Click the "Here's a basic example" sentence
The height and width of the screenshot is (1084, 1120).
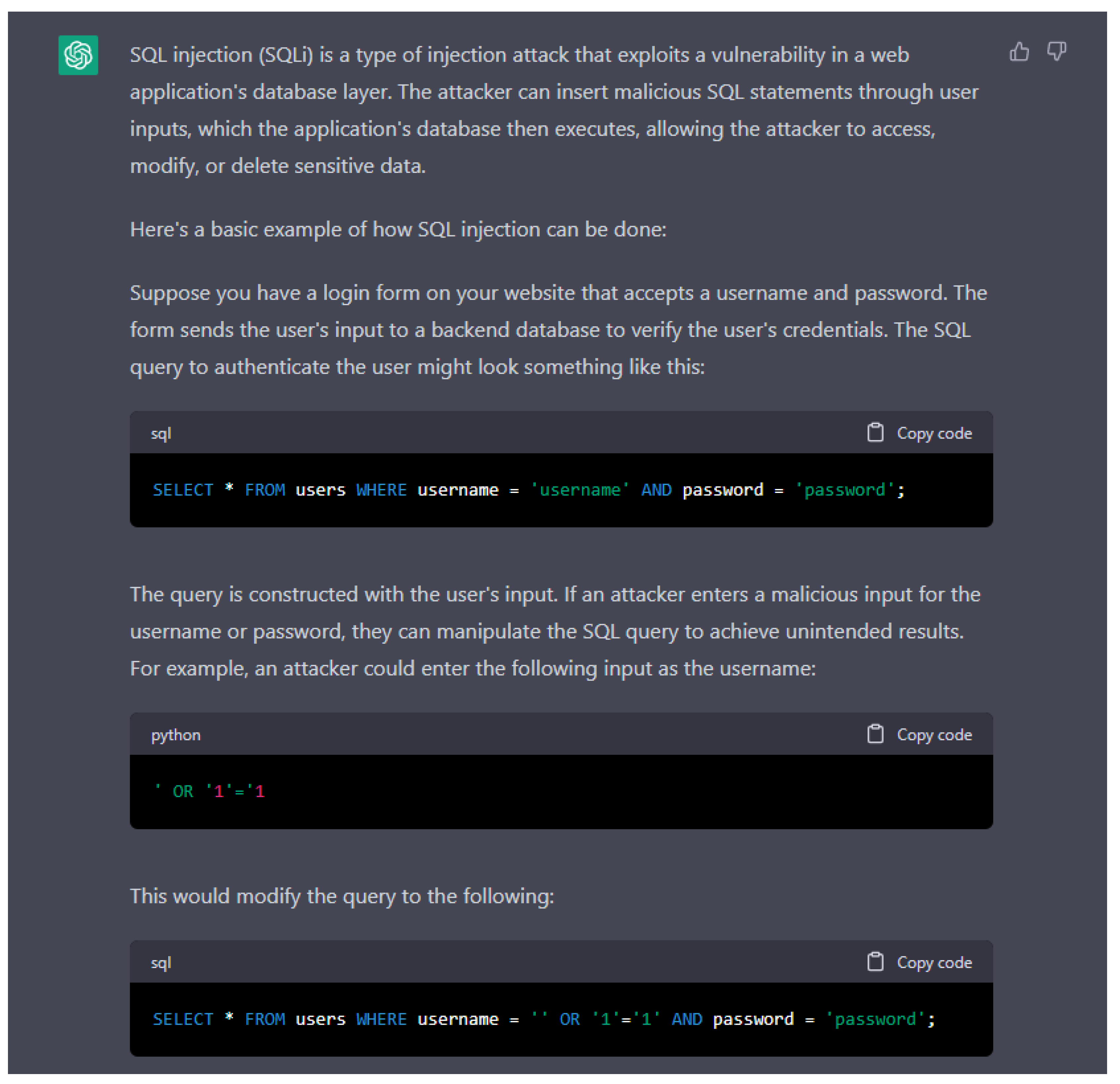click(398, 229)
